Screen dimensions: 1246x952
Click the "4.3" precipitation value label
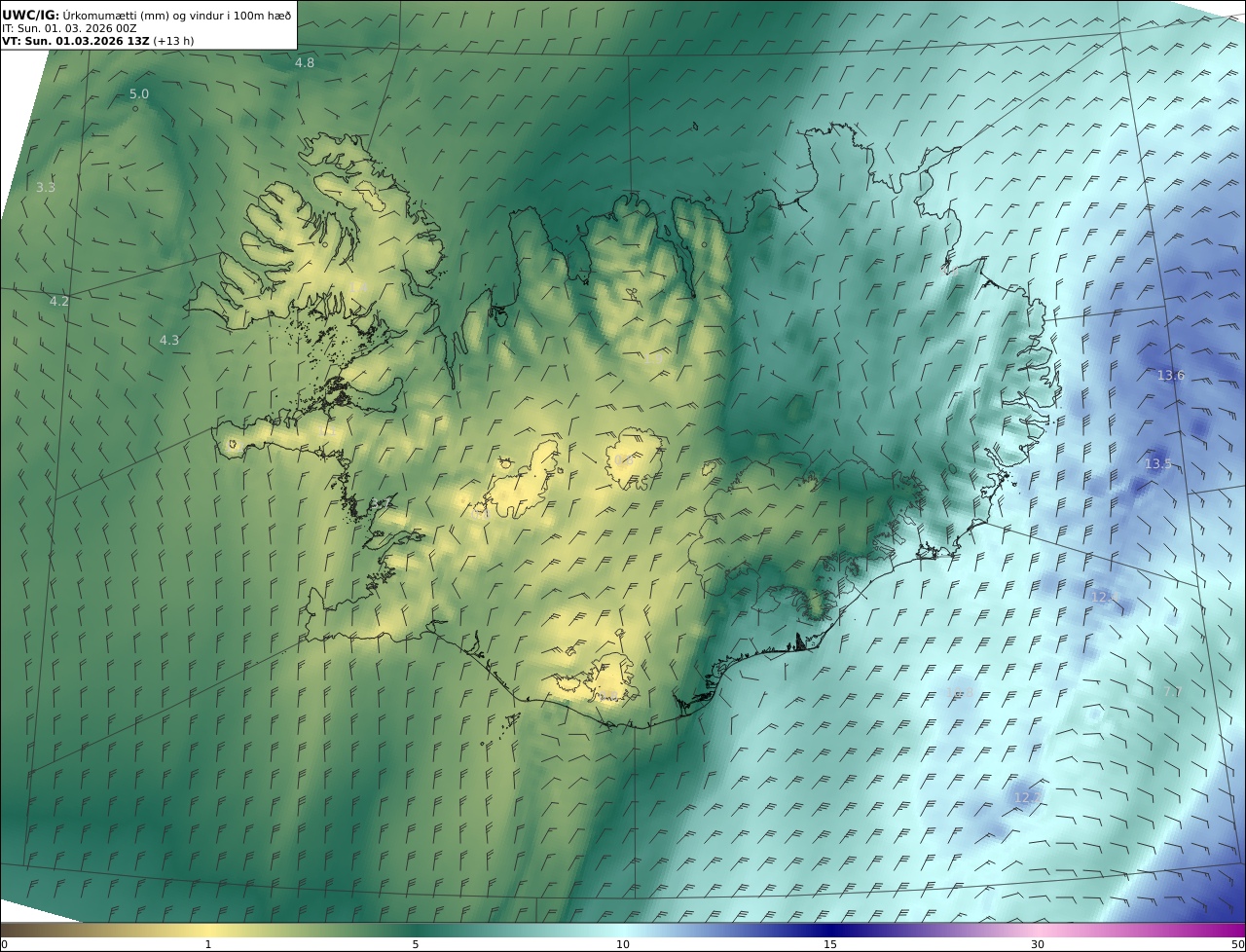(169, 341)
